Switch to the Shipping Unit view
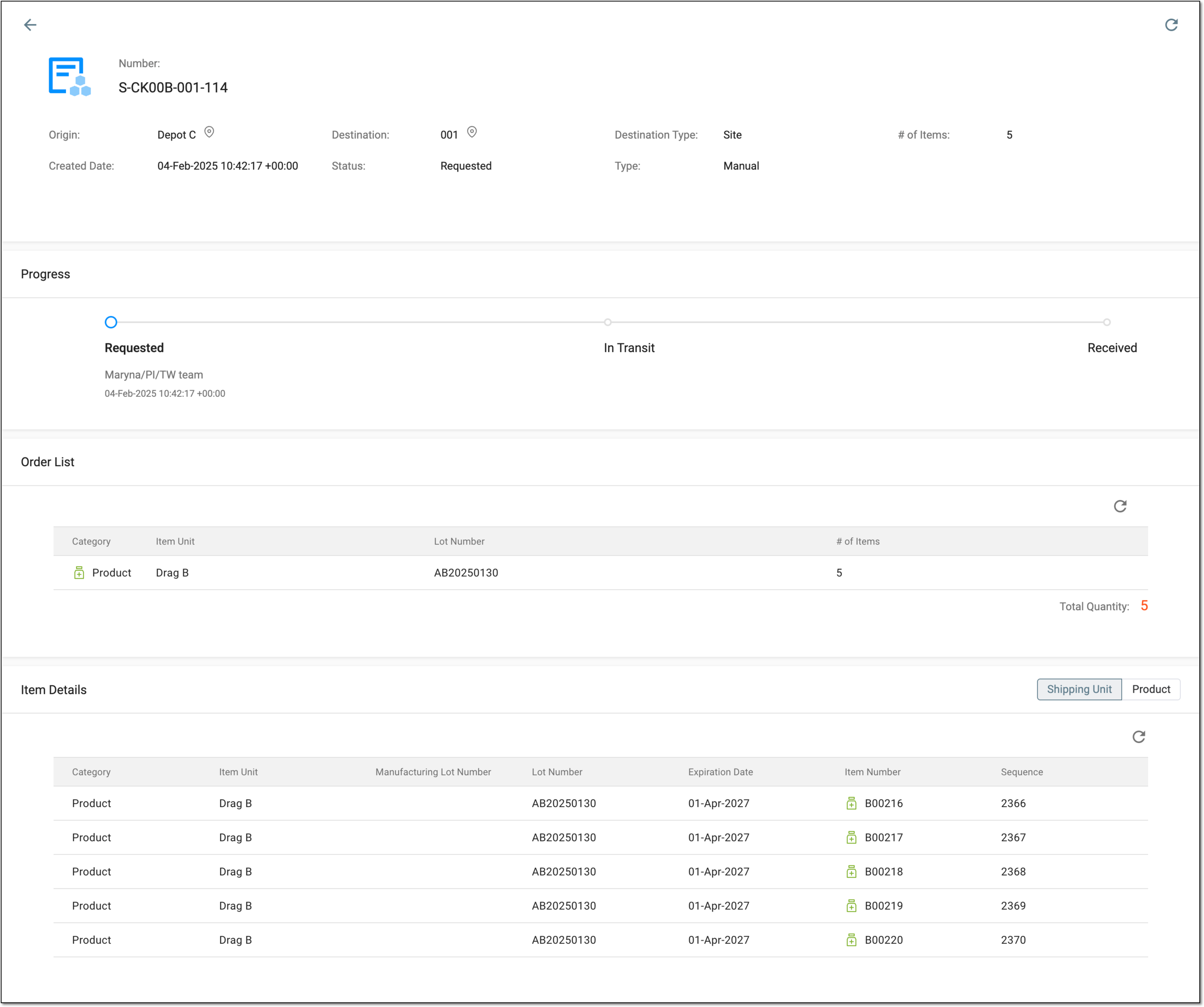This screenshot has width=1204, height=1007. [x=1079, y=689]
